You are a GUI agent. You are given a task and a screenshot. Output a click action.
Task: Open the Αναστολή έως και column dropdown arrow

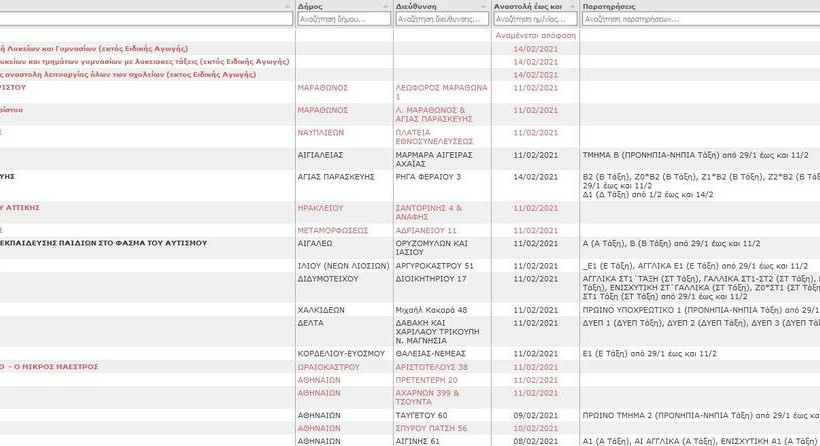tap(571, 6)
